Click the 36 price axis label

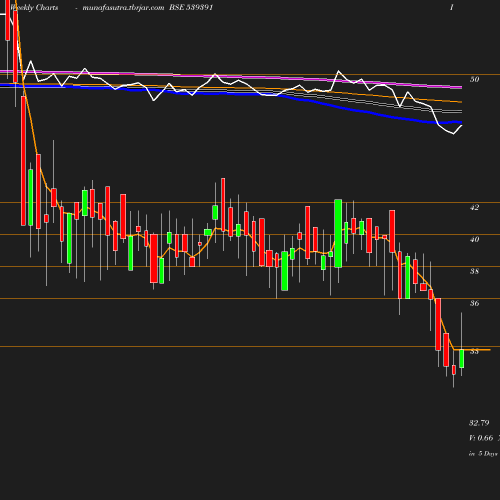click(x=474, y=303)
